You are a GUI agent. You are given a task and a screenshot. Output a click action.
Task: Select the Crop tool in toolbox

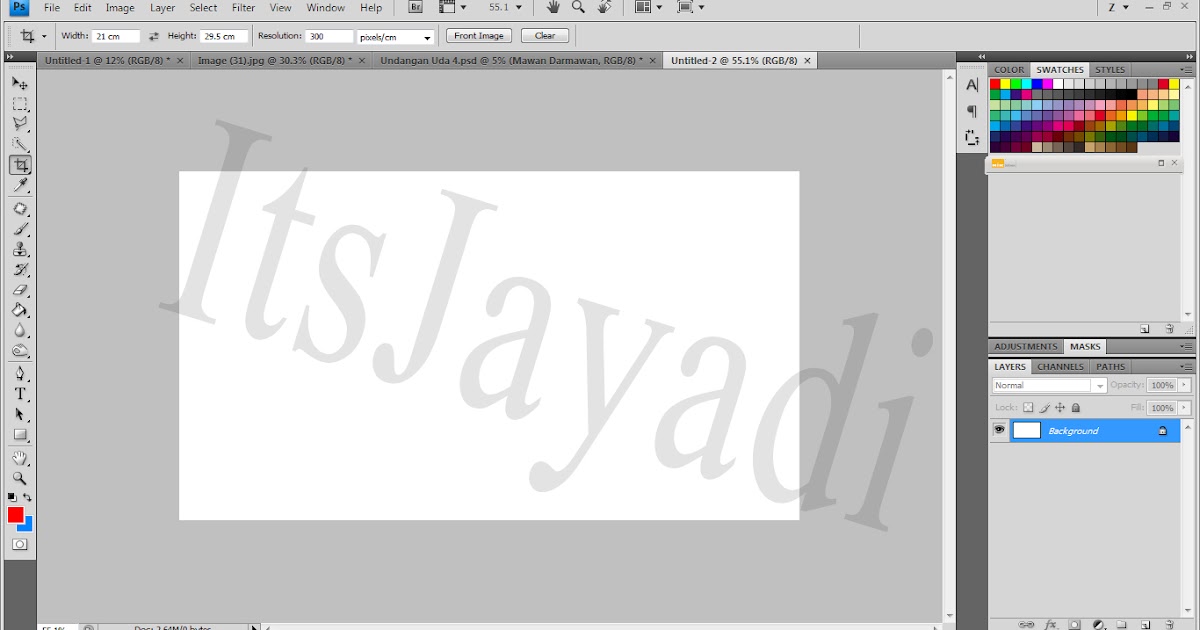(20, 165)
